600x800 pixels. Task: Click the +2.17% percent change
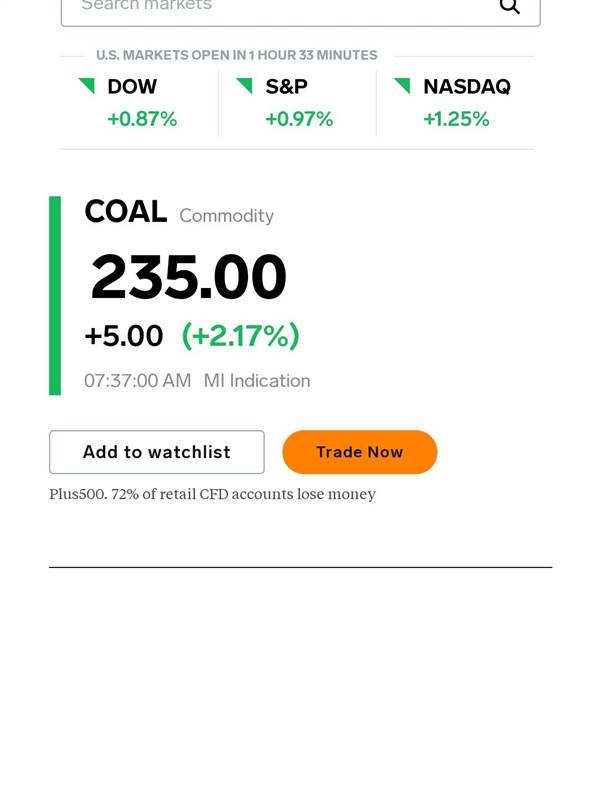pos(240,336)
